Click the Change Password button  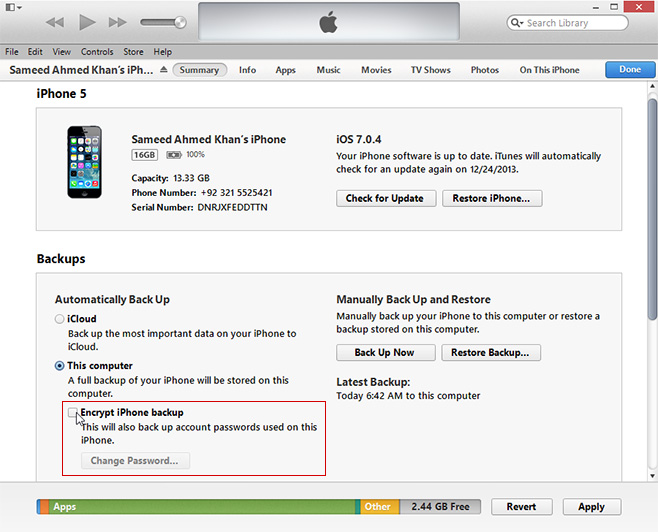click(x=135, y=461)
